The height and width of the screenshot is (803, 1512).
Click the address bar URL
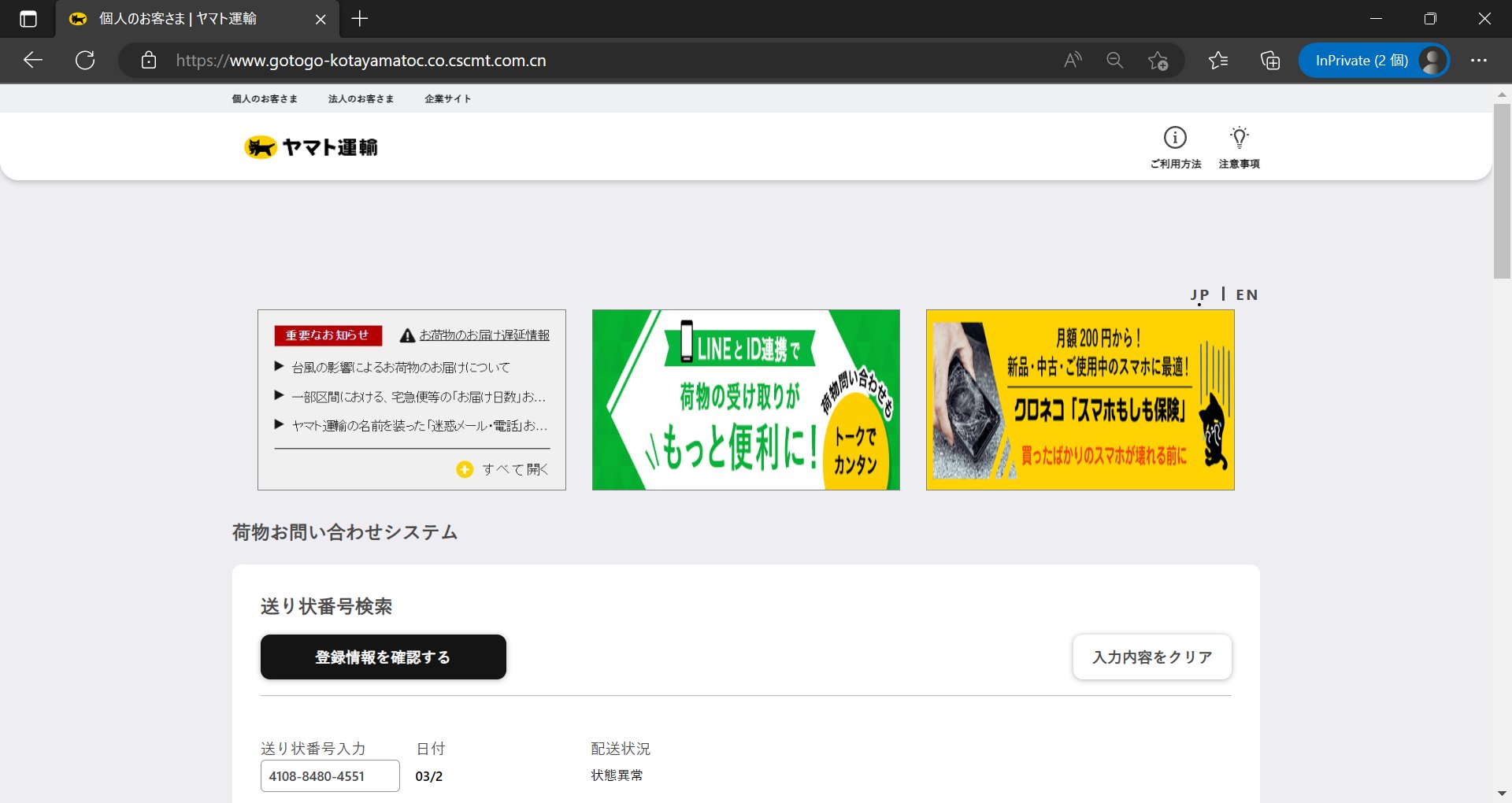[x=361, y=61]
